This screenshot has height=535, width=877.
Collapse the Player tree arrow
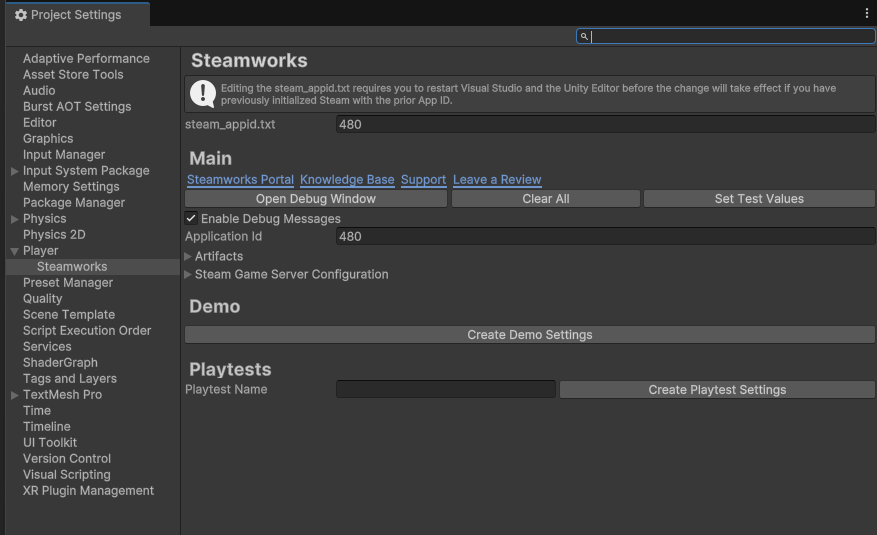click(x=15, y=251)
